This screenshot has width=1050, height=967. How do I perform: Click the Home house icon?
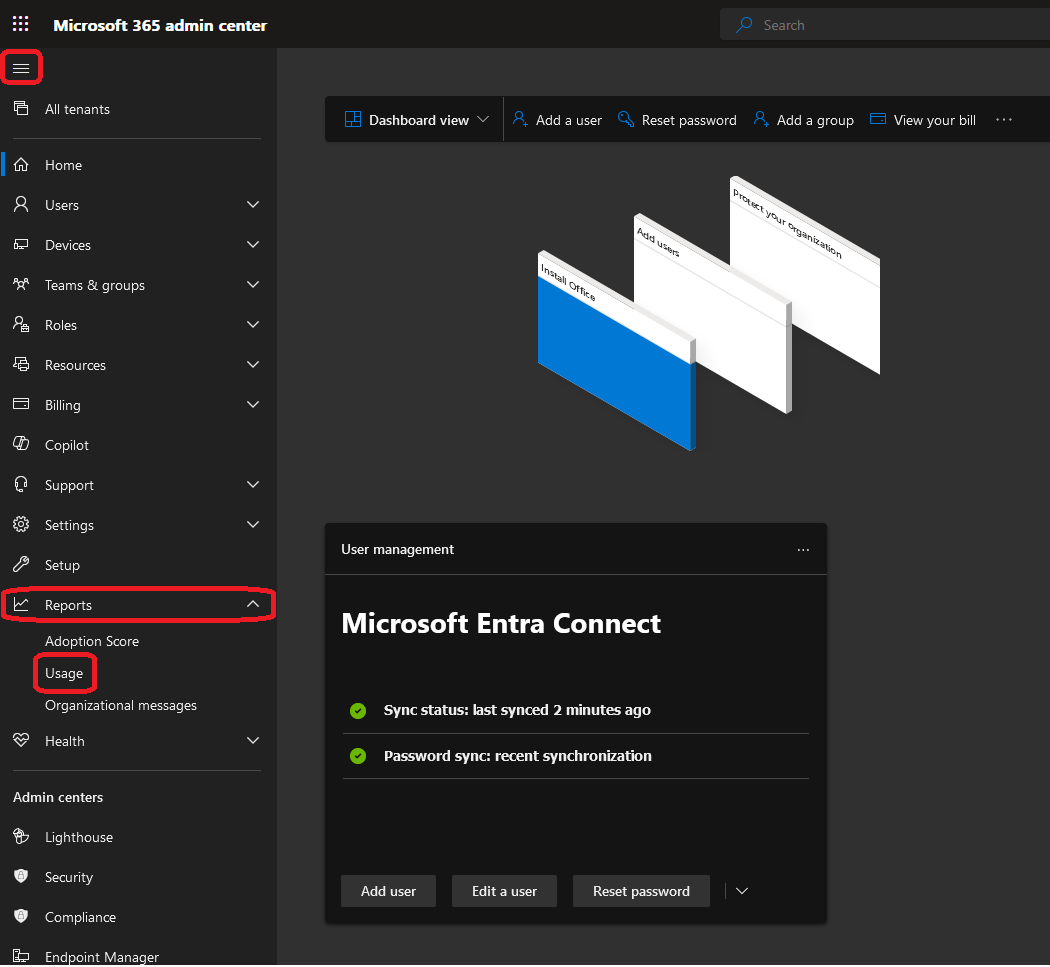click(x=21, y=165)
